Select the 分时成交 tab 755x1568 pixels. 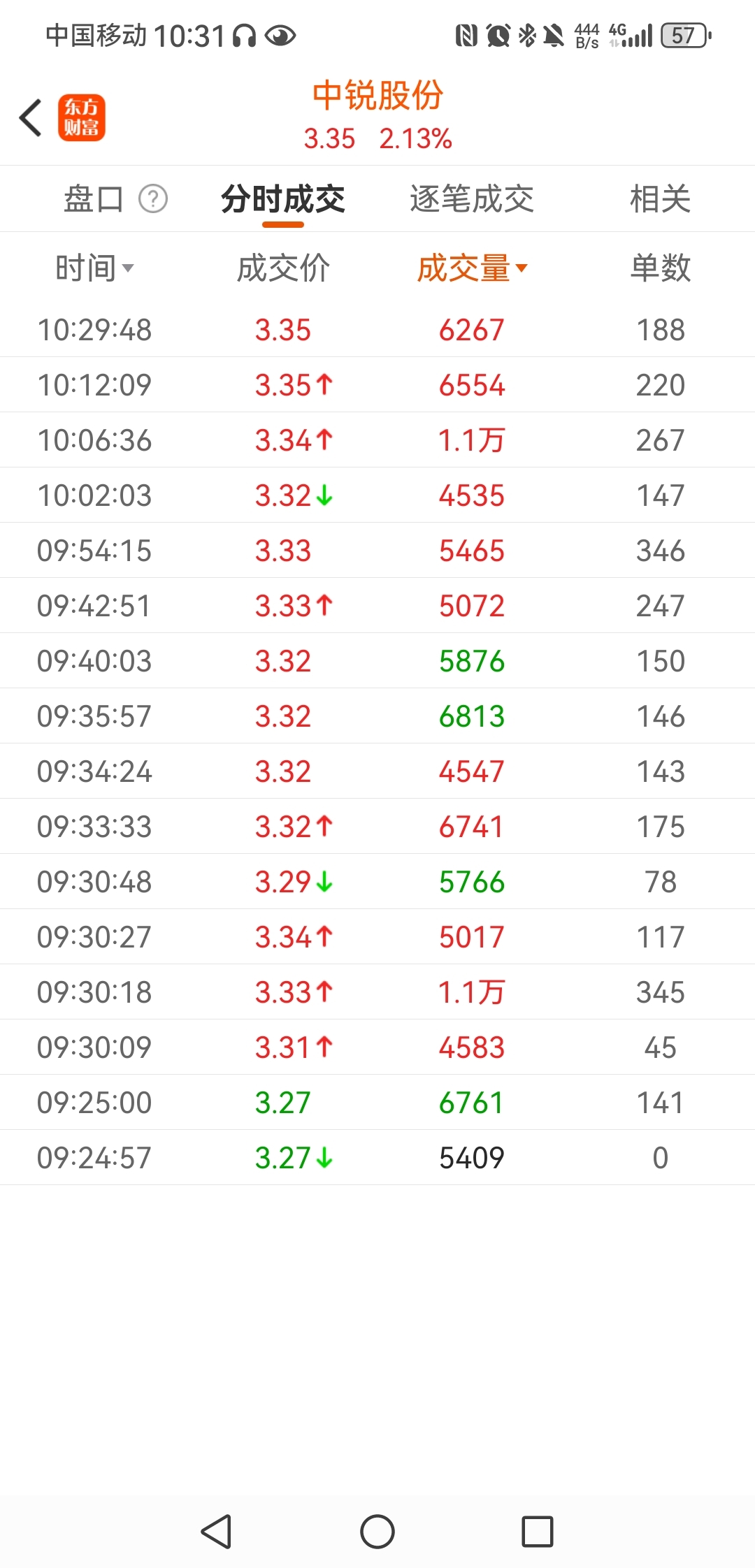(283, 199)
